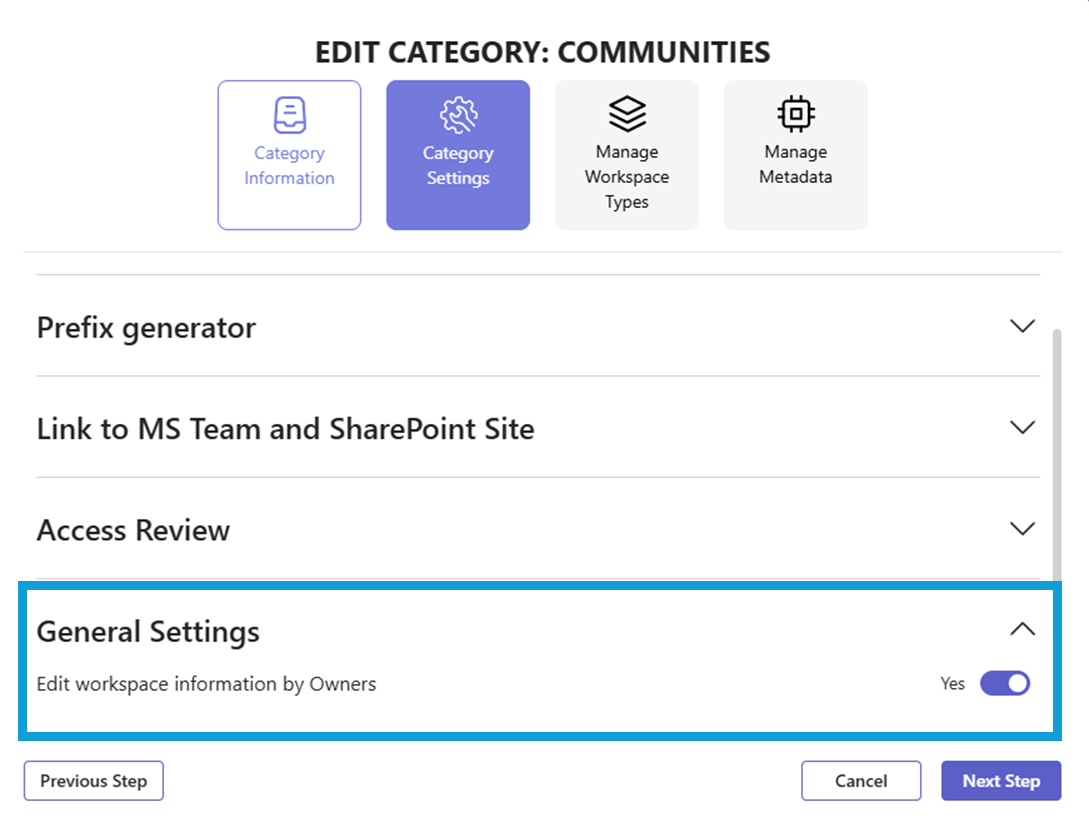
Task: Click the Prefix generator heading
Action: coord(146,328)
